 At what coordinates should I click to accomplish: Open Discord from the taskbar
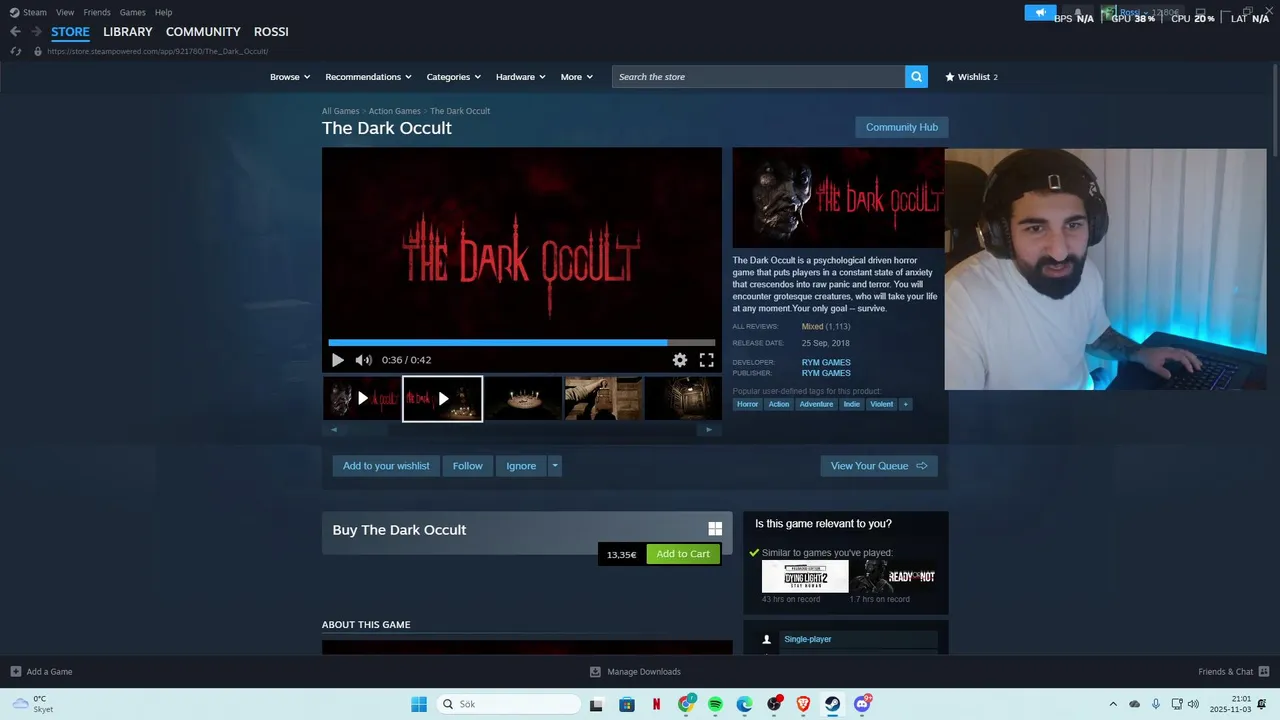tap(862, 704)
